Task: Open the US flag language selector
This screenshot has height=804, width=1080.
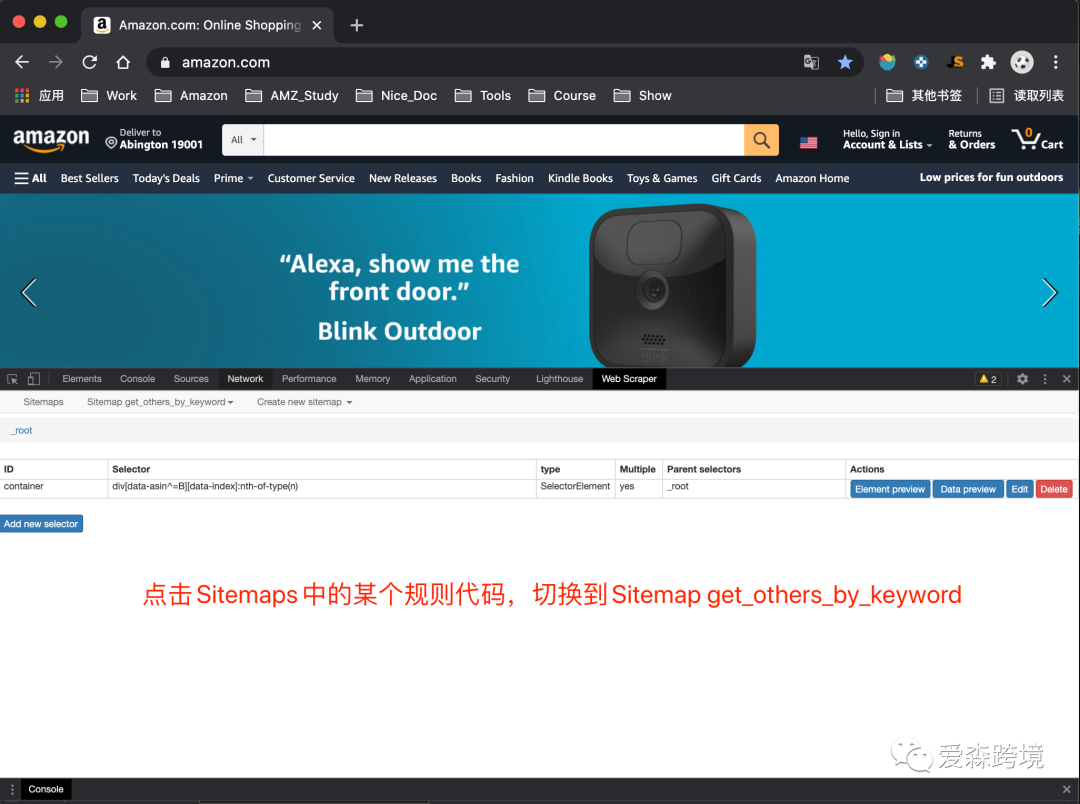Action: tap(808, 141)
